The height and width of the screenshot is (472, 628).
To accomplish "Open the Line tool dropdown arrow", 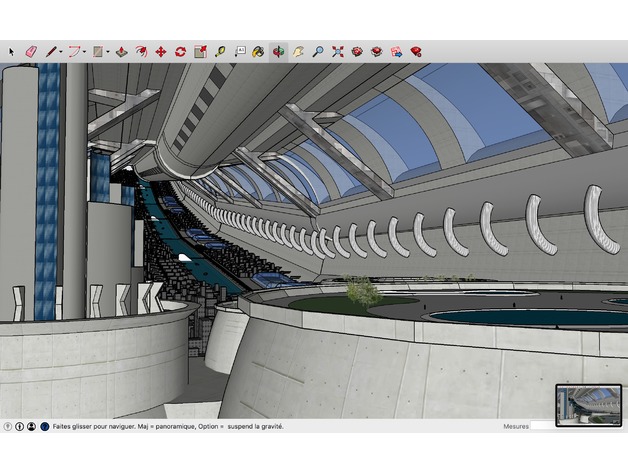I will [61, 52].
